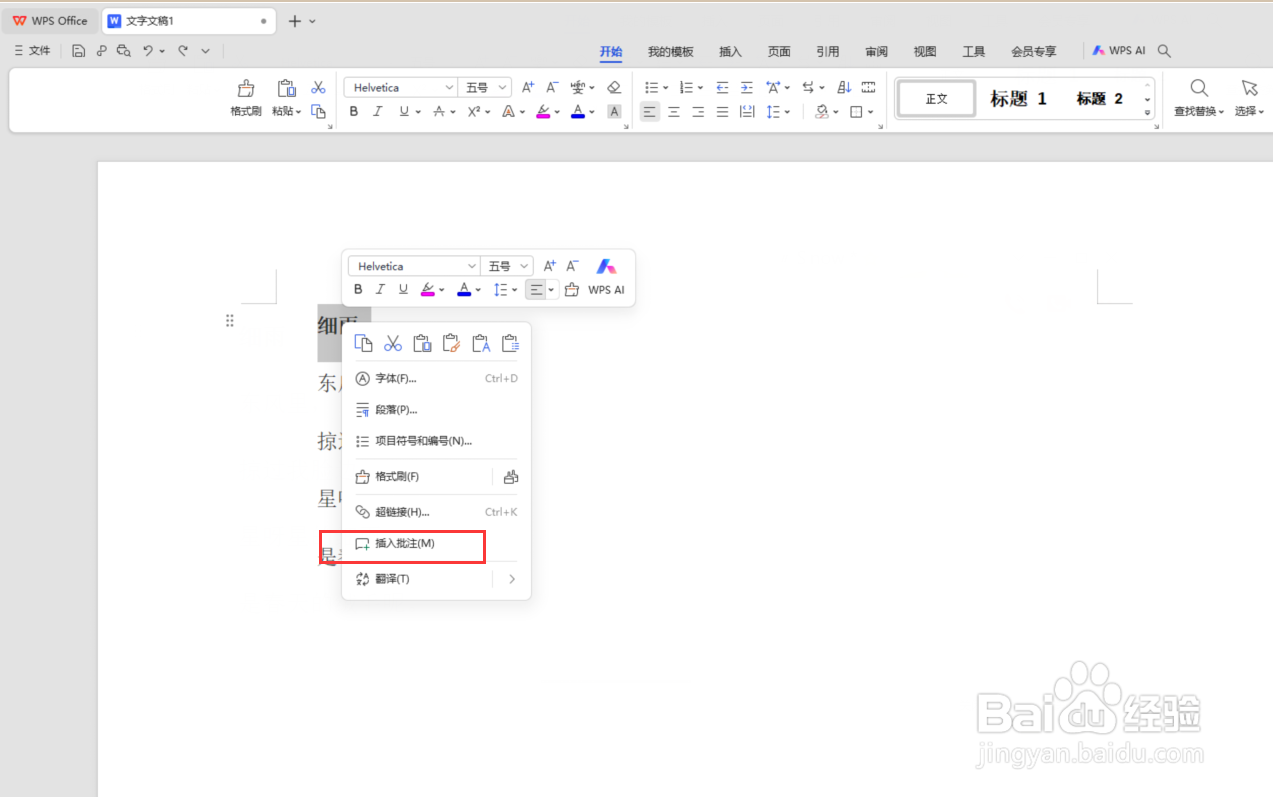Click the paragraph drag handle beside first line
Image resolution: width=1273 pixels, height=797 pixels.
coord(230,320)
